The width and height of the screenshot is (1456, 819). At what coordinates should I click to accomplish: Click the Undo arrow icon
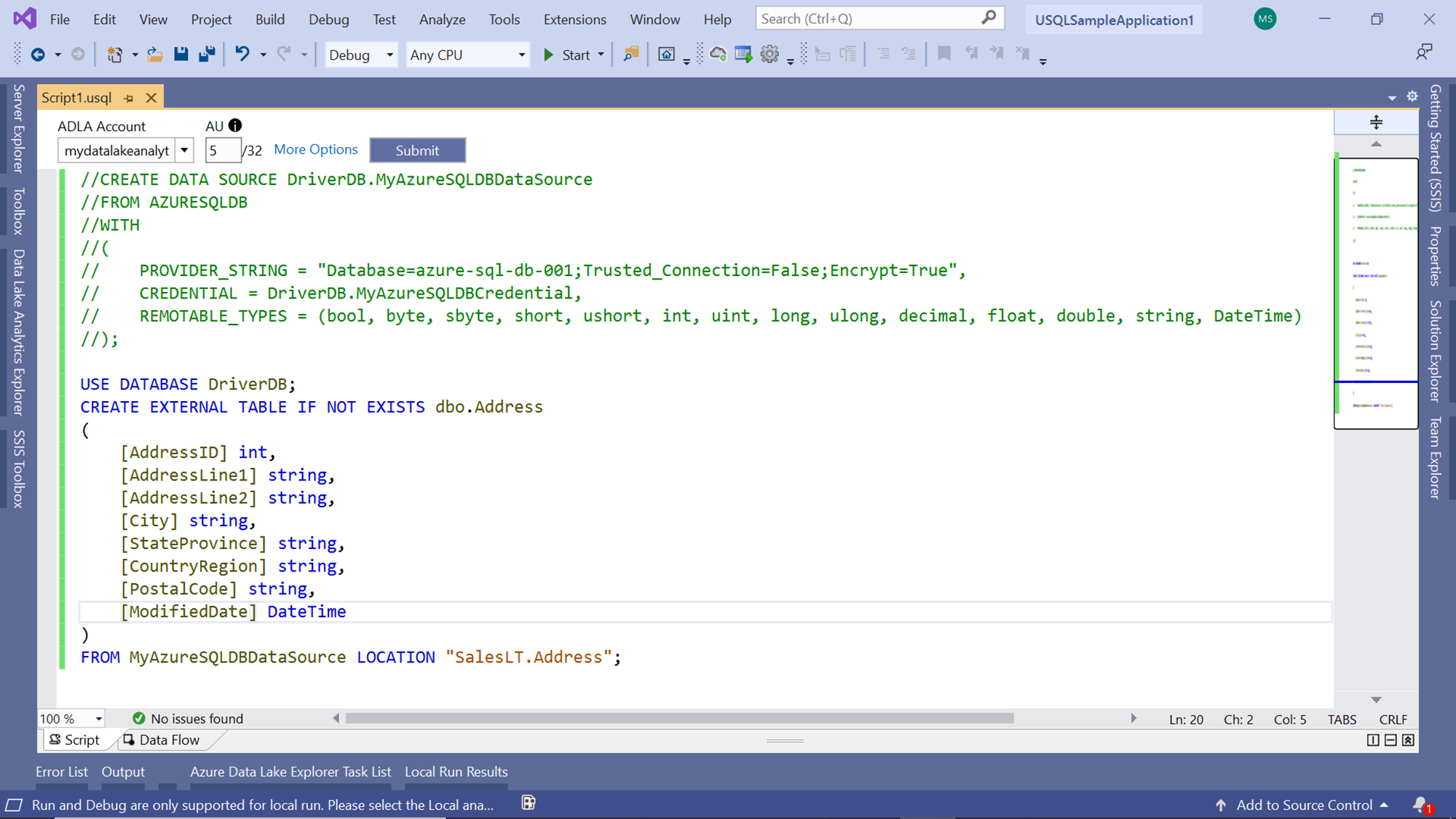pos(242,54)
